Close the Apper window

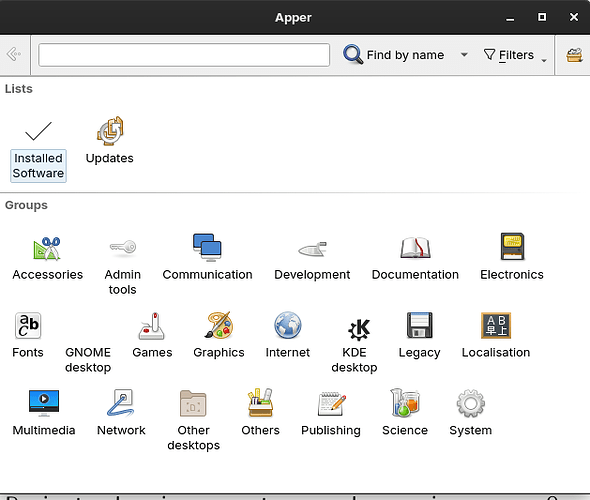click(574, 17)
